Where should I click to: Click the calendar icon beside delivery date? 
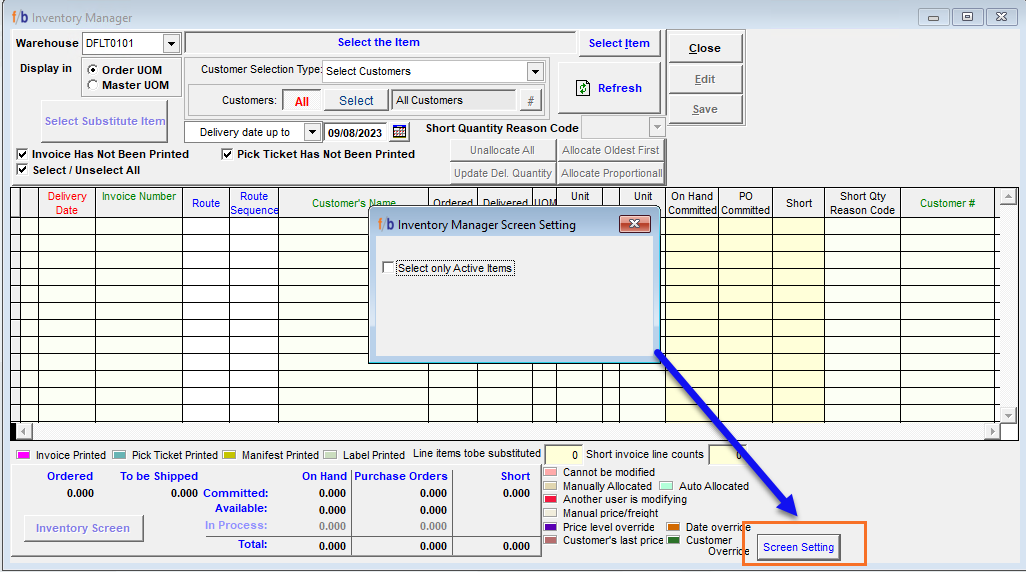point(400,132)
